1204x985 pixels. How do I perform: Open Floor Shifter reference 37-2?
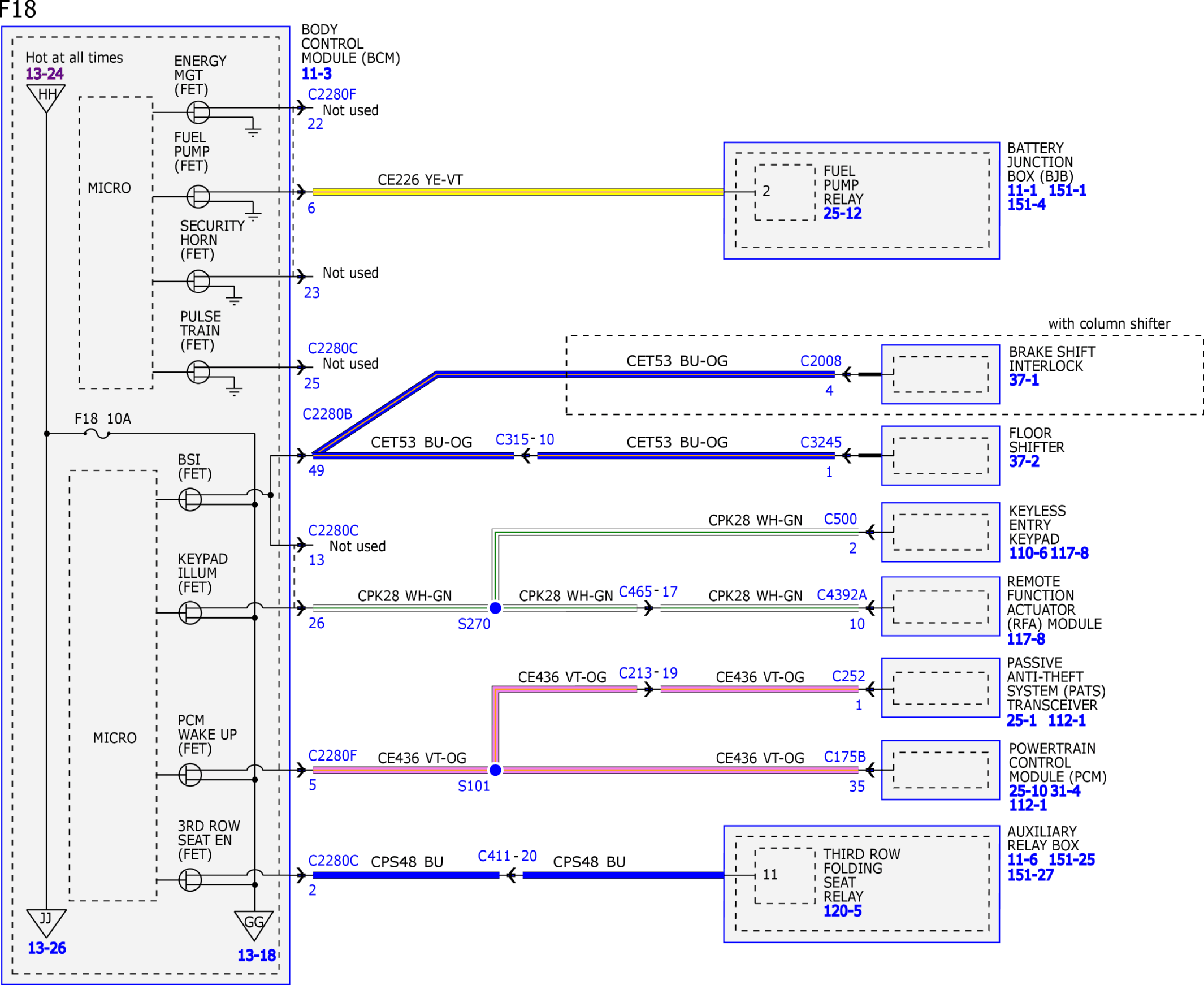pos(1024,461)
